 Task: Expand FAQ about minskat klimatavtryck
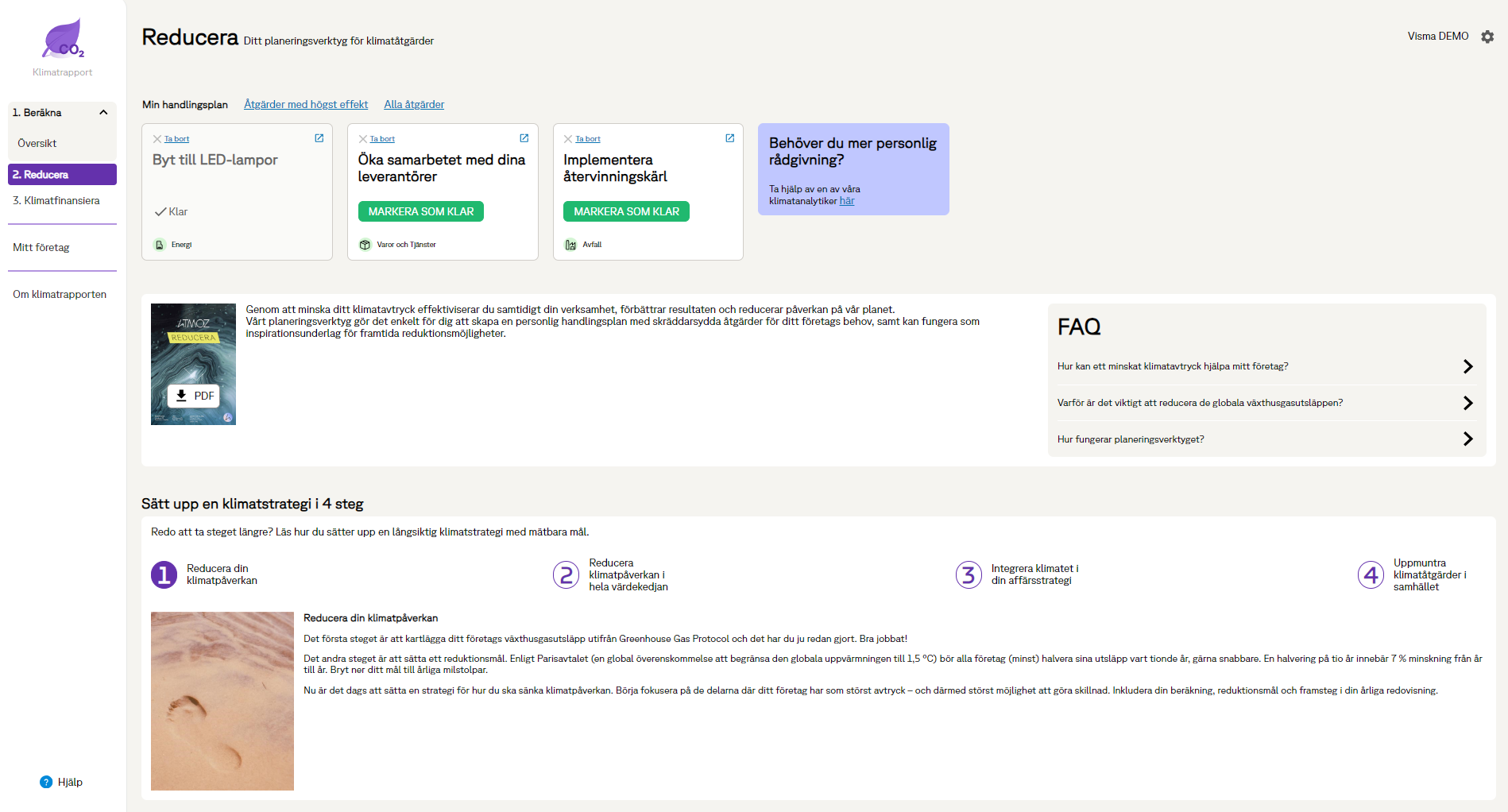[x=1467, y=366]
